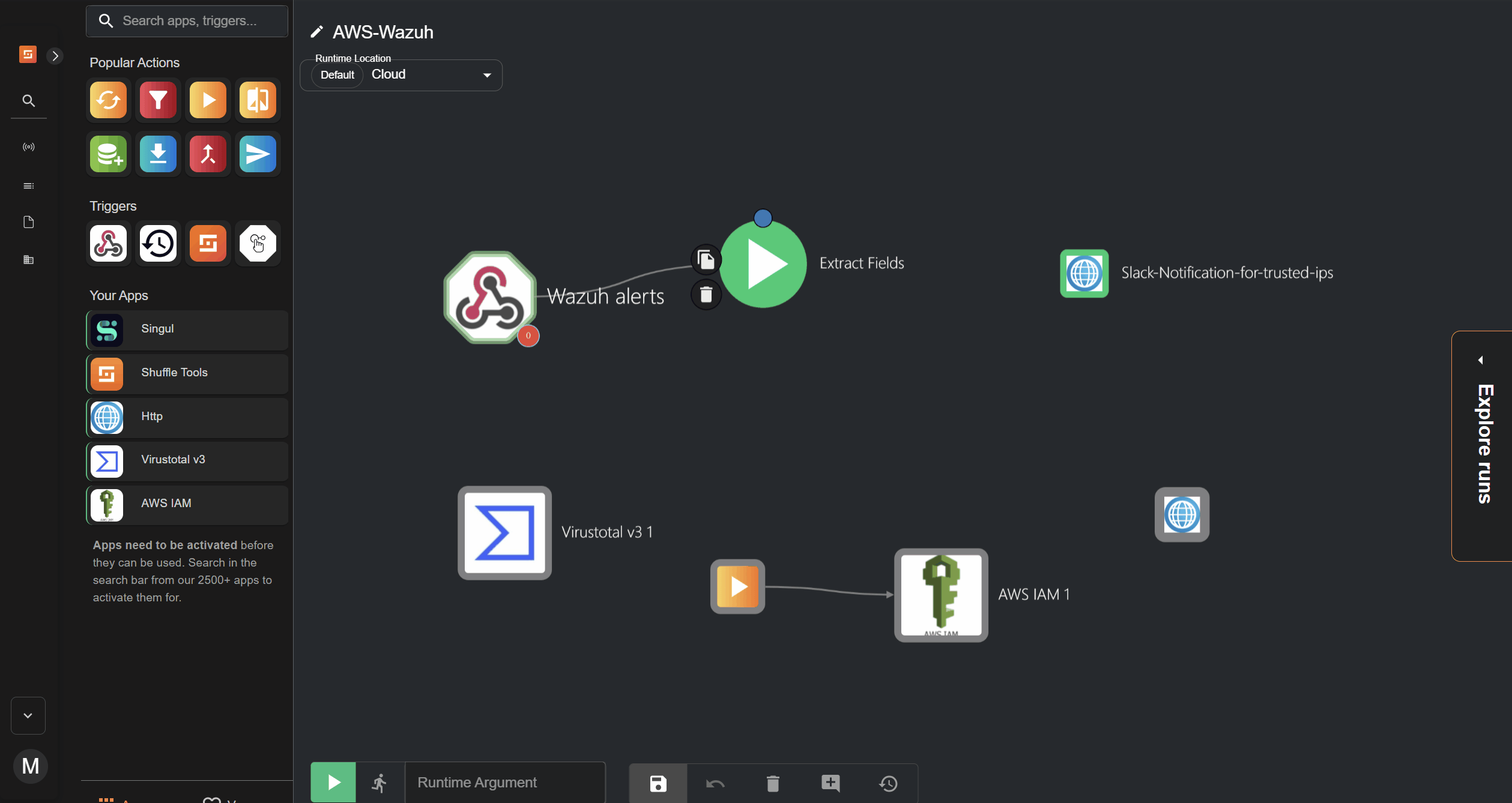Click the red Filter popular action
This screenshot has width=1512, height=803.
click(x=158, y=100)
